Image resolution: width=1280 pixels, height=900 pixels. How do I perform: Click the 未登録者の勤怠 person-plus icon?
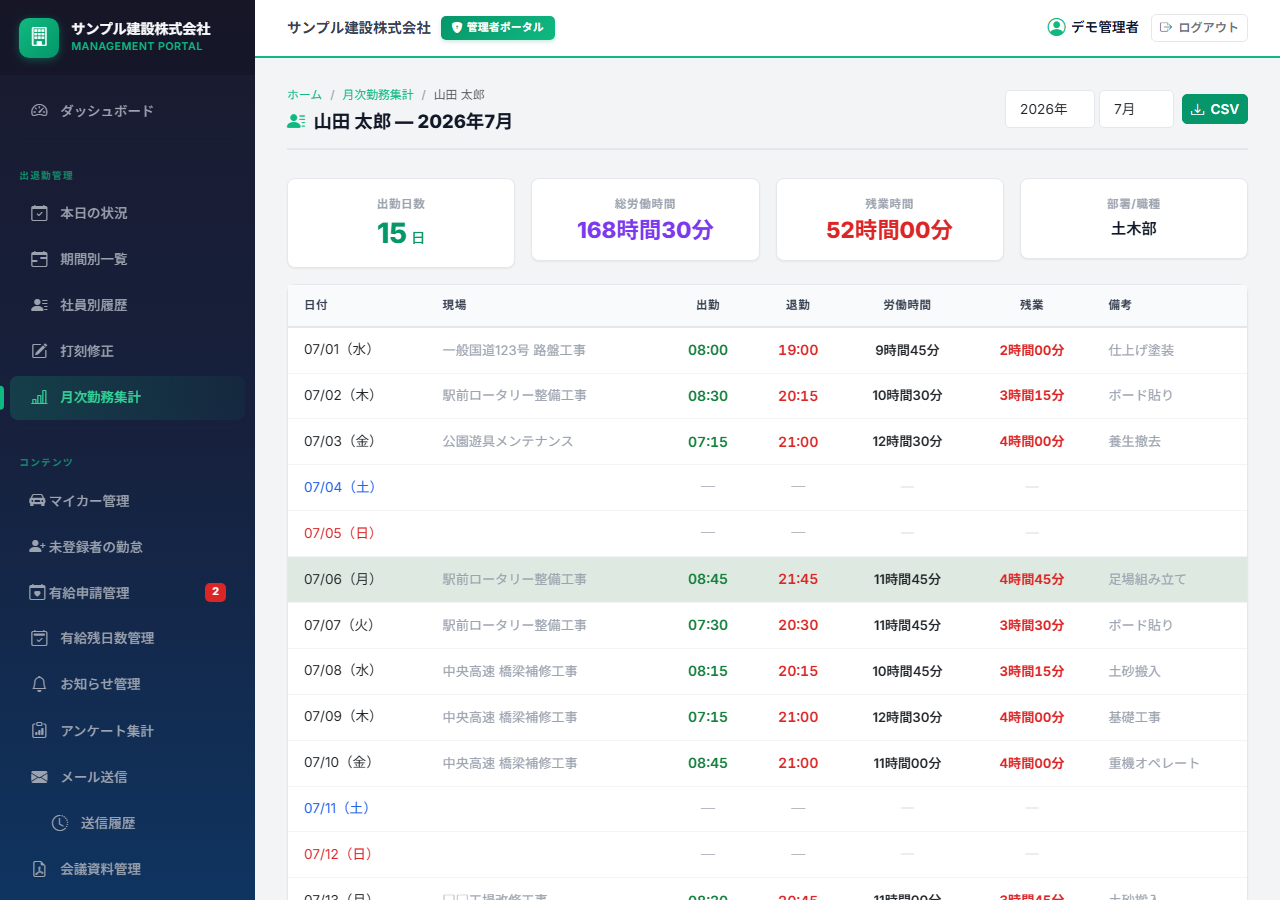click(37, 546)
